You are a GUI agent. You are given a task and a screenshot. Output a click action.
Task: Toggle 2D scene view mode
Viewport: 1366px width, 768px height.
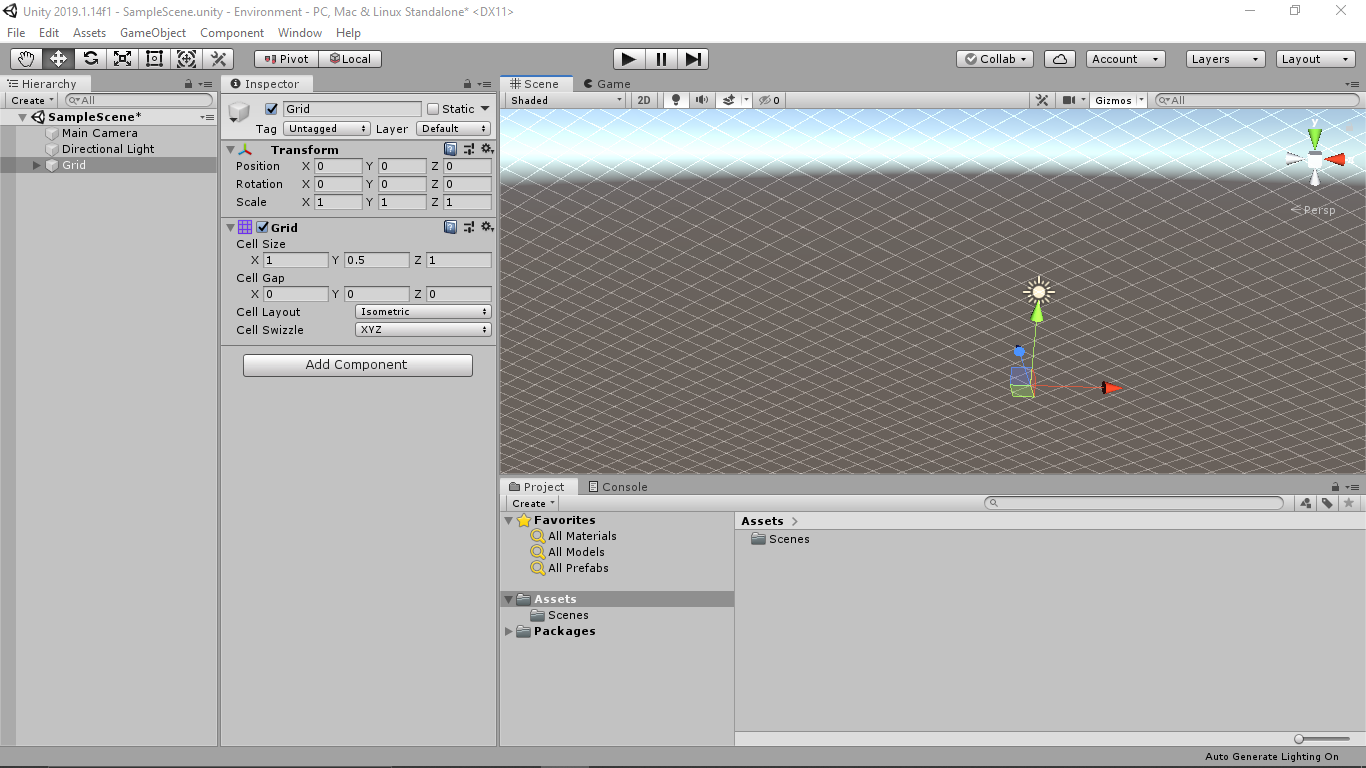[x=644, y=100]
